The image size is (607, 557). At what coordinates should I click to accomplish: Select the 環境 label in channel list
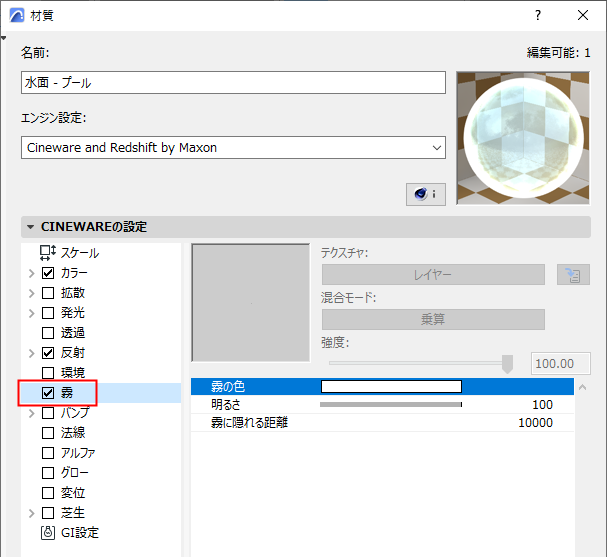pyautogui.click(x=73, y=373)
